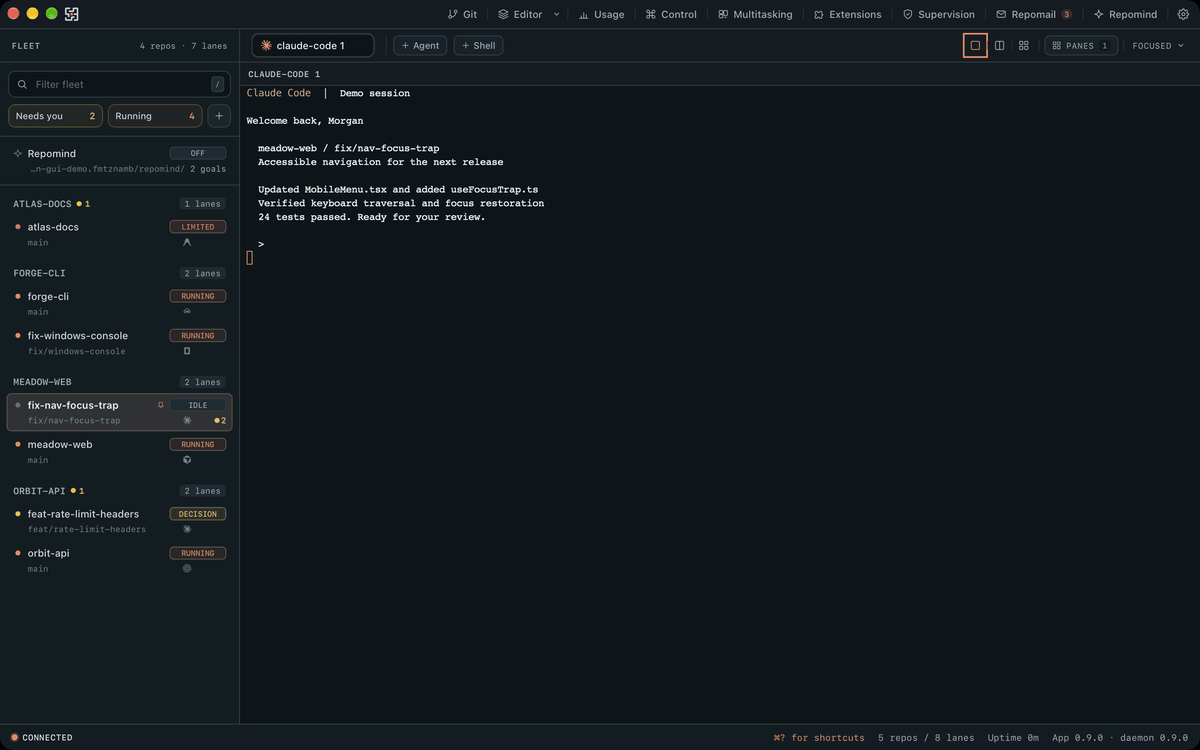Screen dimensions: 1200x750
Task: Focus the Filter fleet search field
Action: pos(119,84)
